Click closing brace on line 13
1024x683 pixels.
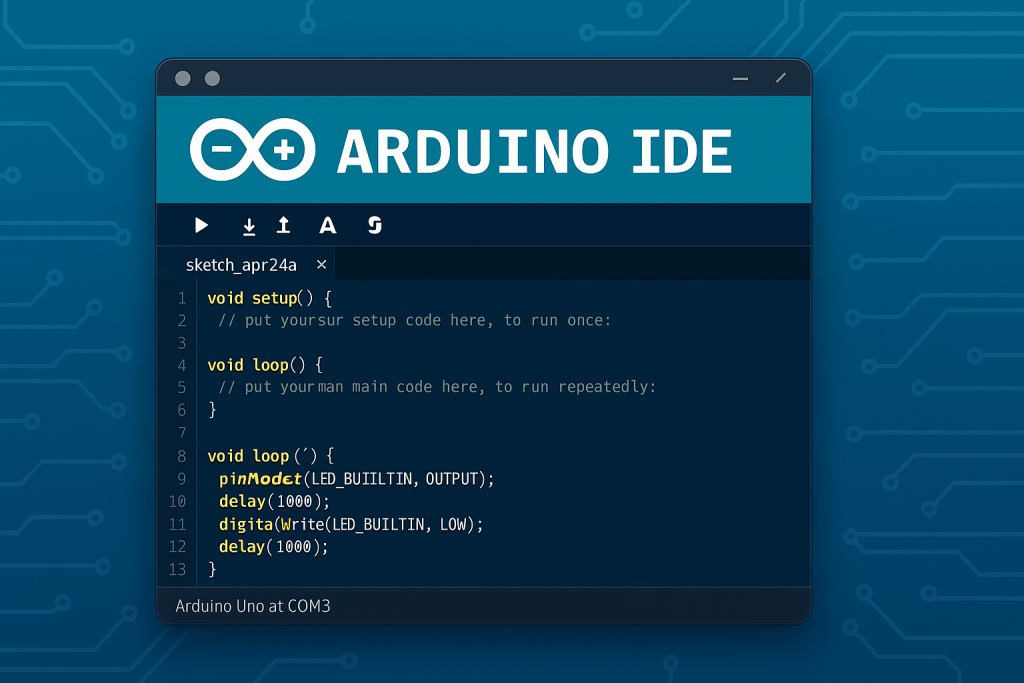pos(212,569)
